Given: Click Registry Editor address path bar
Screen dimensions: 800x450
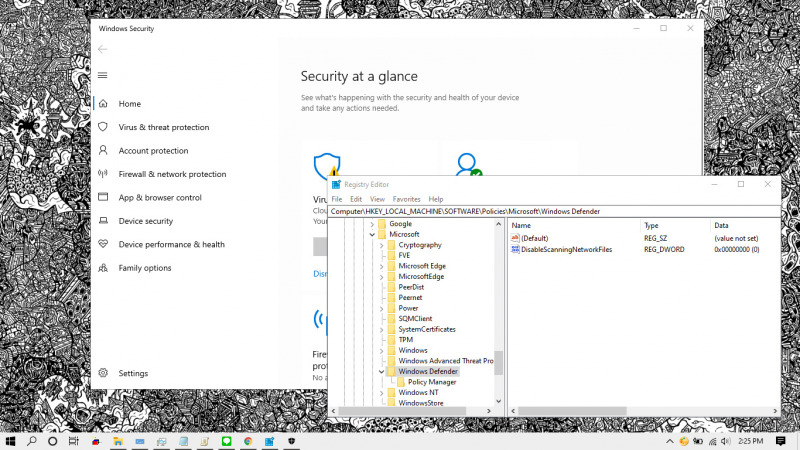Looking at the screenshot, I should pyautogui.click(x=554, y=211).
